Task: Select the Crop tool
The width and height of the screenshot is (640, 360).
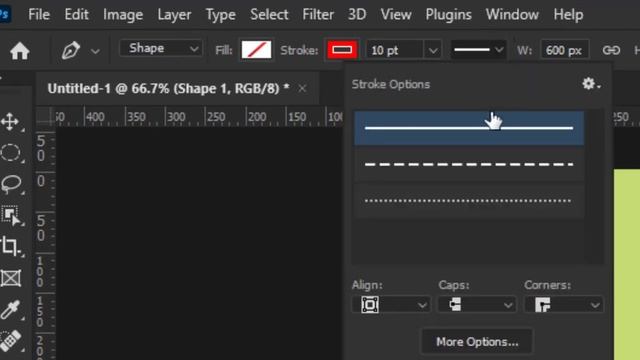Action: [x=10, y=247]
